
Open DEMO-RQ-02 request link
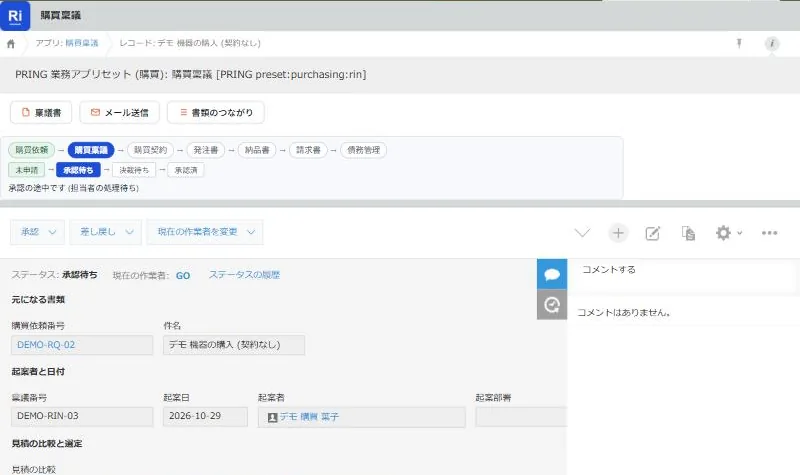tap(46, 345)
